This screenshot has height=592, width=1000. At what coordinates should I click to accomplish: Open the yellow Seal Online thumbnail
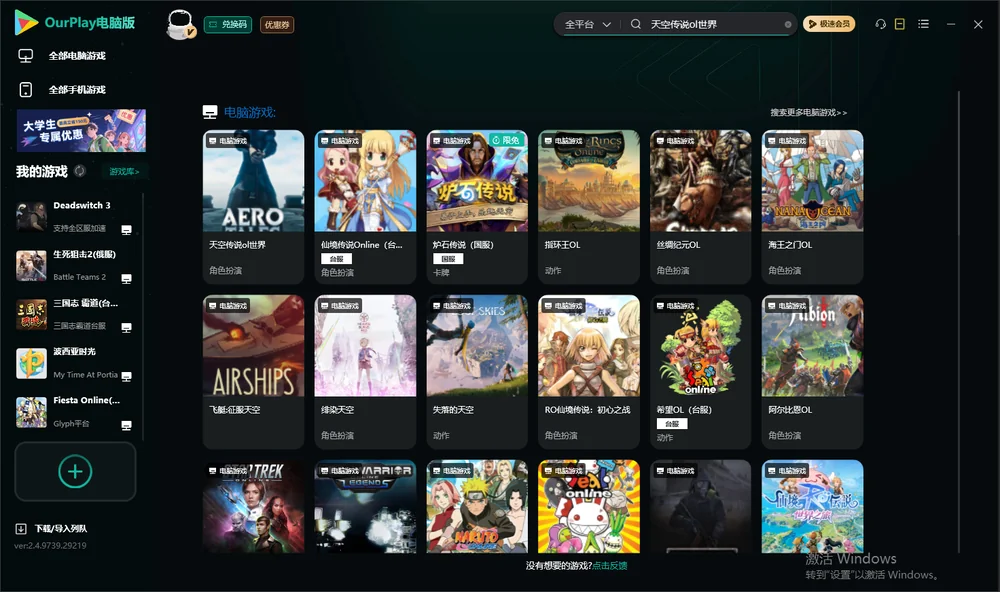tap(589, 507)
